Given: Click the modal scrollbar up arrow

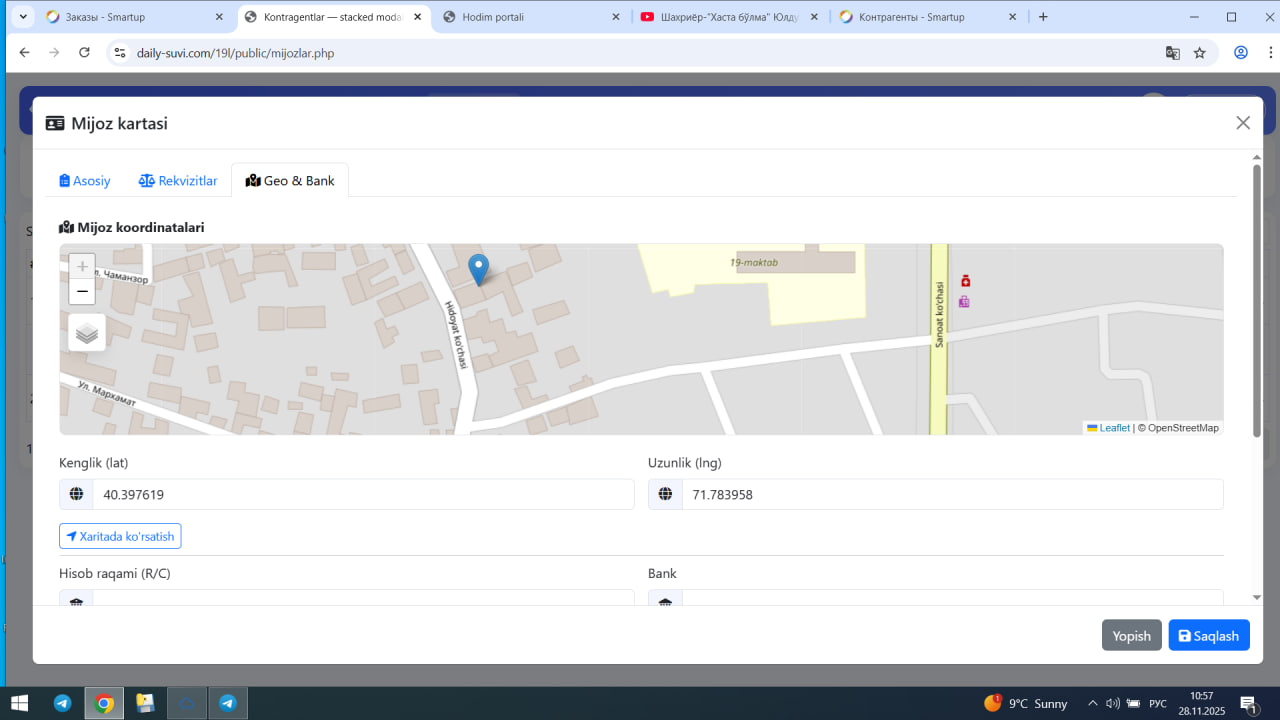Looking at the screenshot, I should (1257, 157).
